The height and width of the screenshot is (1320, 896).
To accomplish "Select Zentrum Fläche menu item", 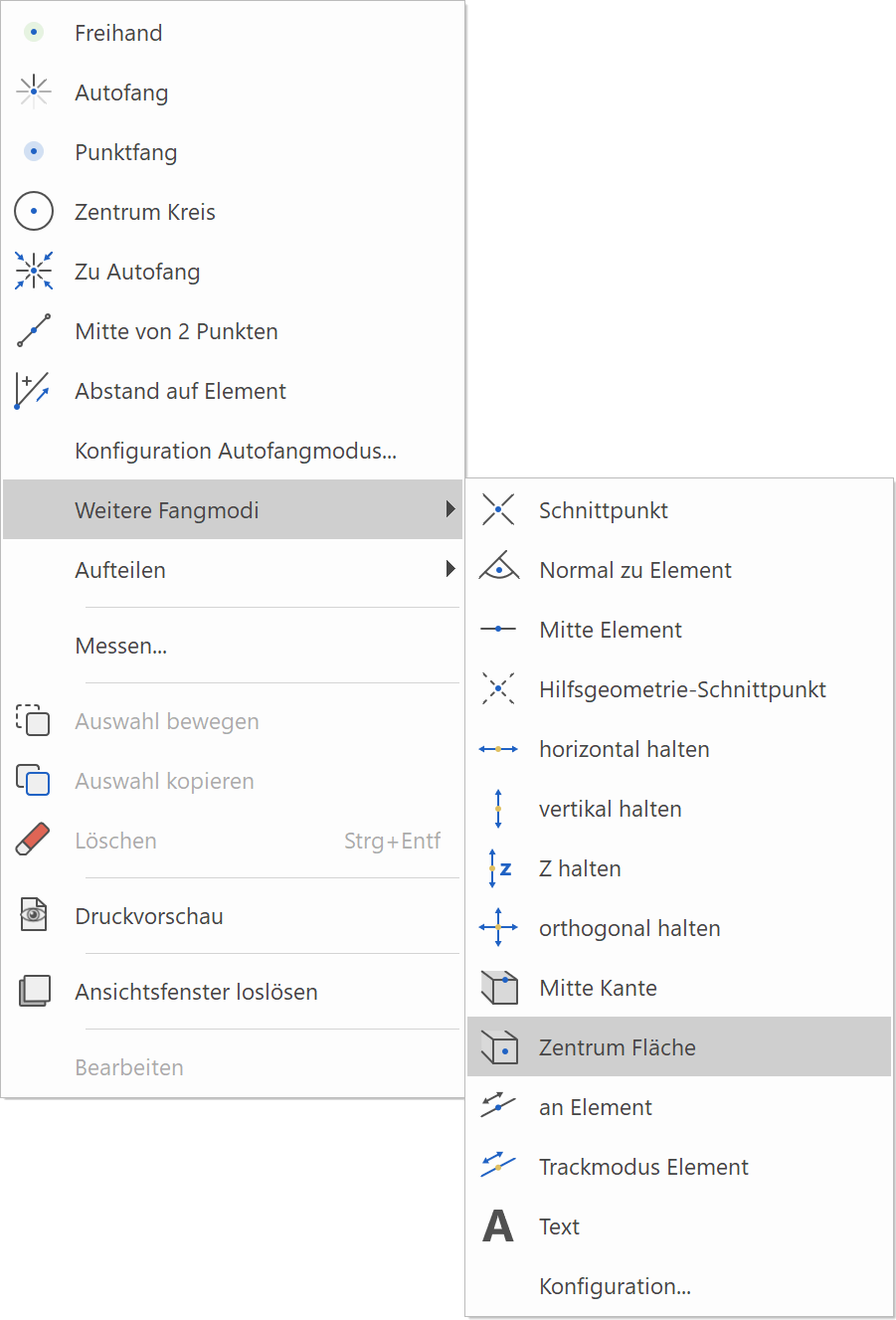I will [617, 1047].
